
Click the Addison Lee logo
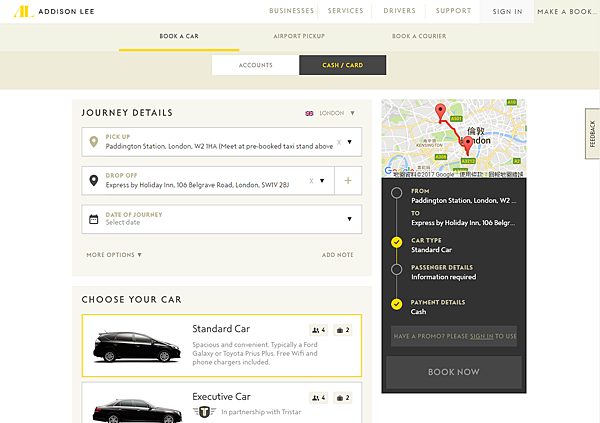54,11
